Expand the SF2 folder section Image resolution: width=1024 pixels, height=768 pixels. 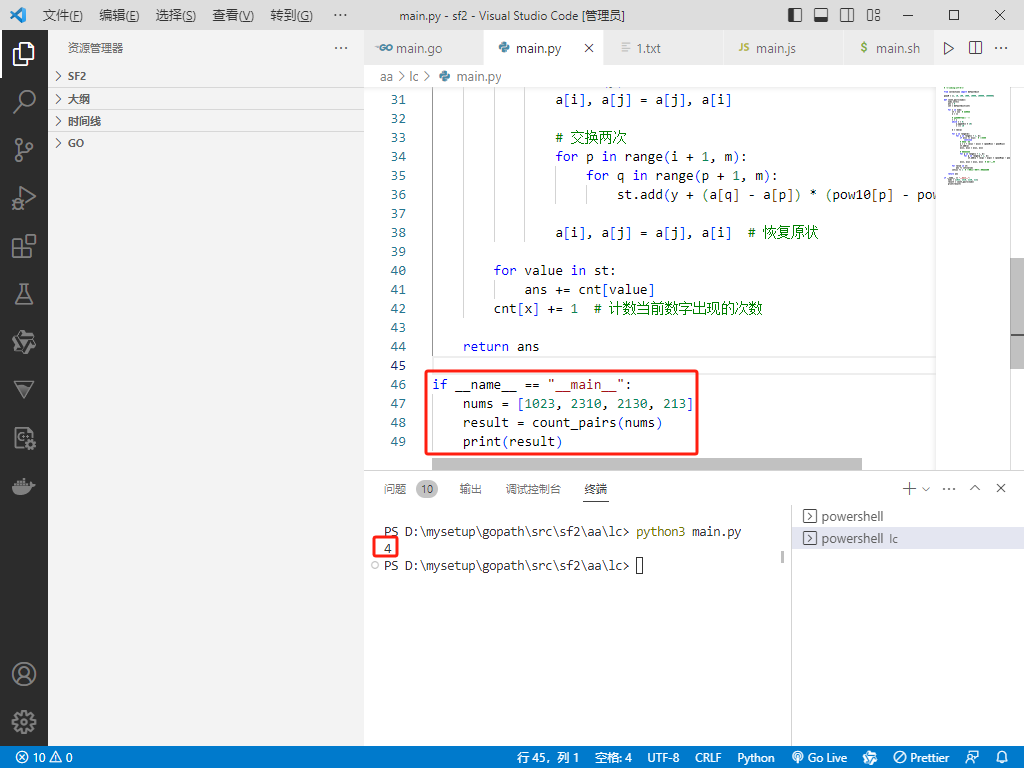point(206,76)
